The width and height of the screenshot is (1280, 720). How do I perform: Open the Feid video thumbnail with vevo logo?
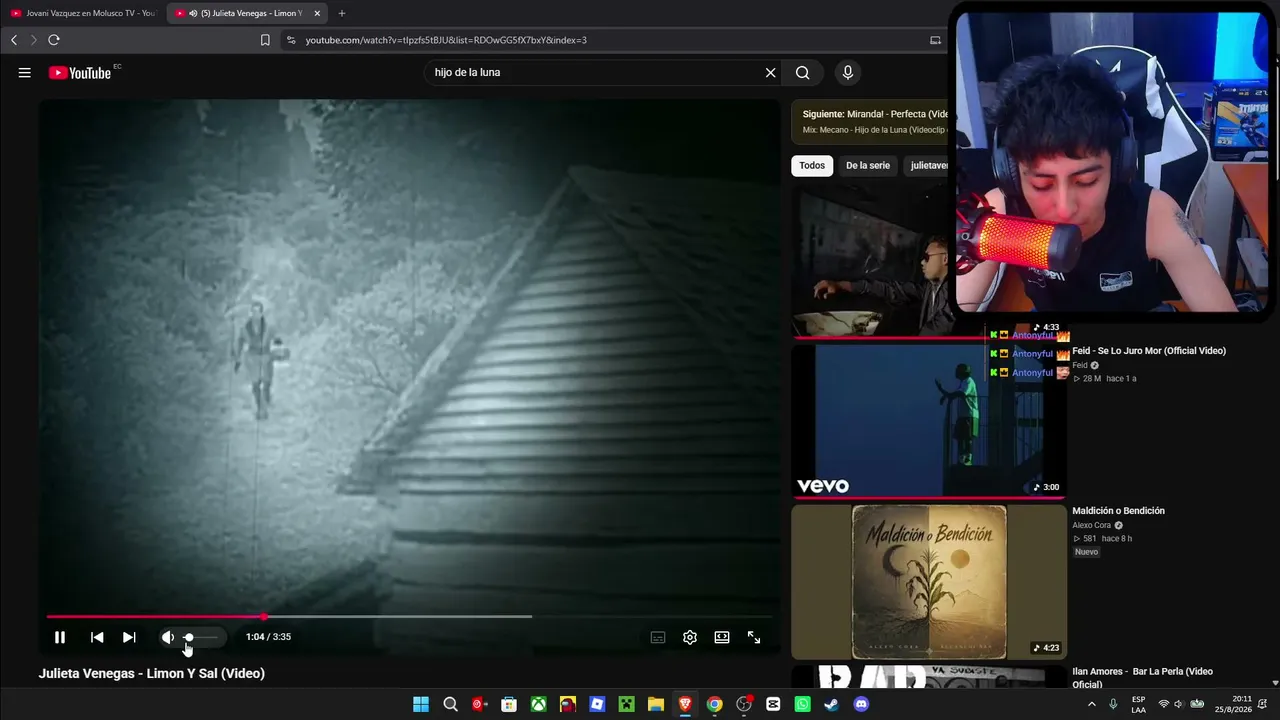[x=929, y=420]
